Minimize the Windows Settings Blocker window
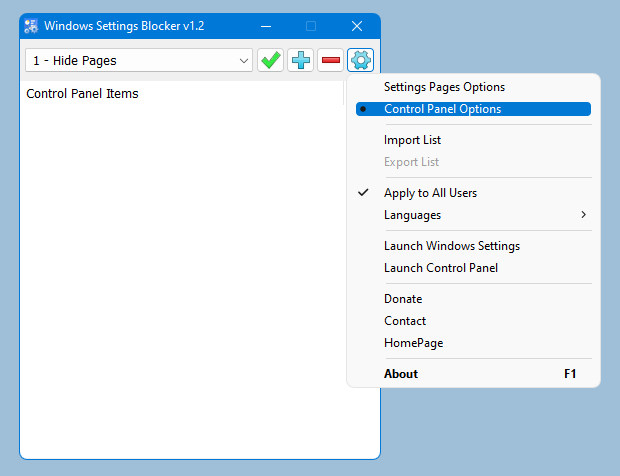 pos(265,26)
